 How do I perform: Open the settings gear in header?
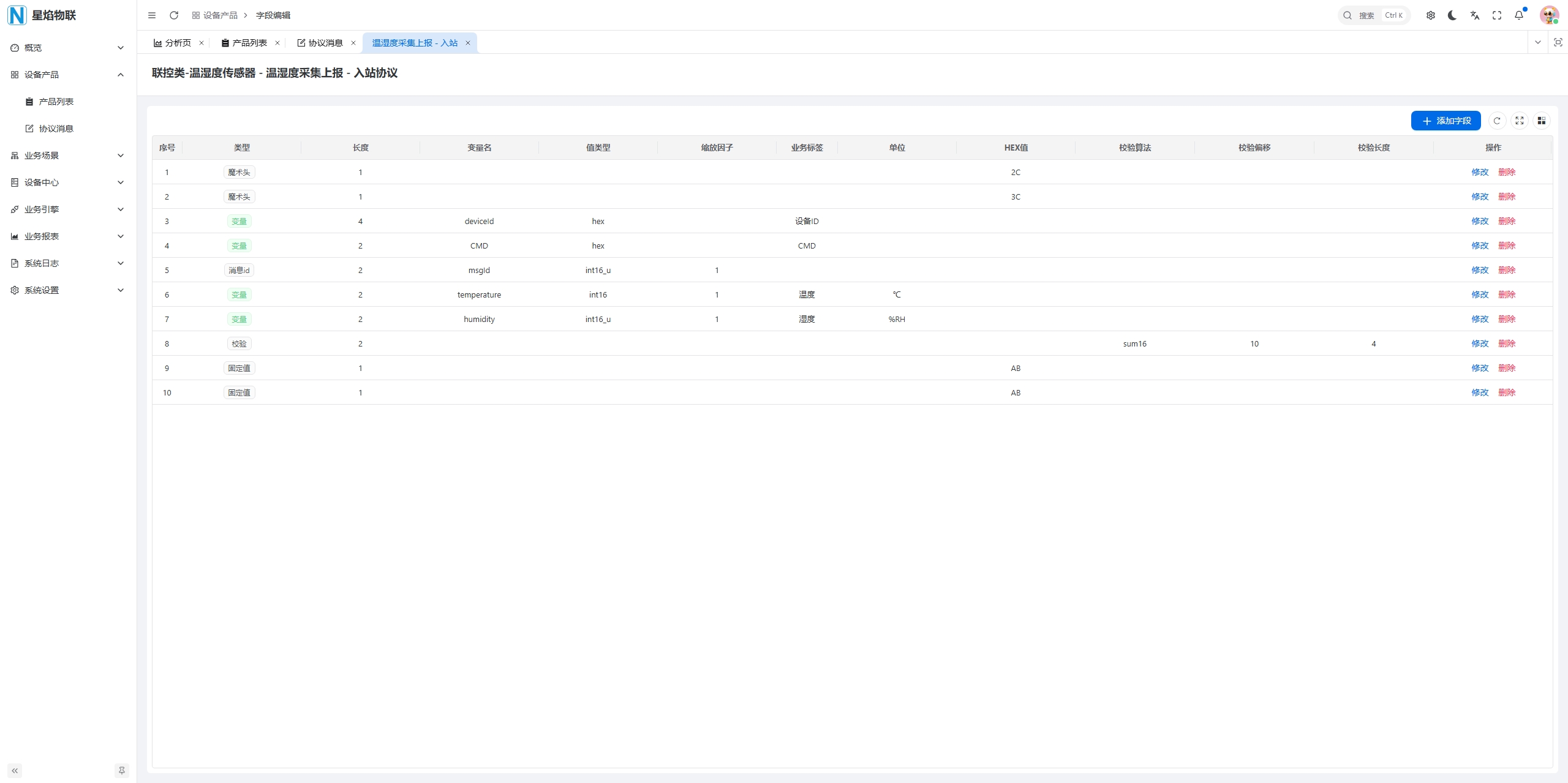pos(1430,15)
